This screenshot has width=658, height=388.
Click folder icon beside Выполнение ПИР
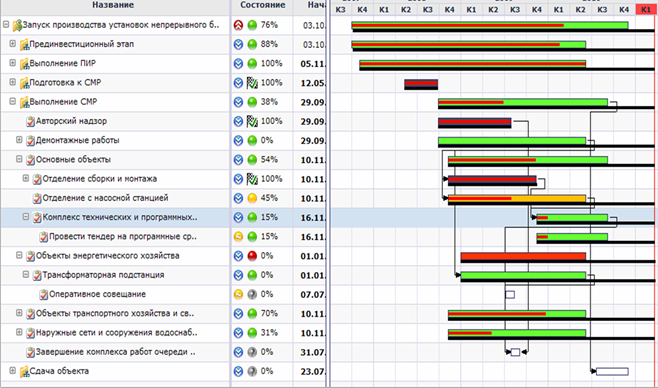[x=24, y=64]
